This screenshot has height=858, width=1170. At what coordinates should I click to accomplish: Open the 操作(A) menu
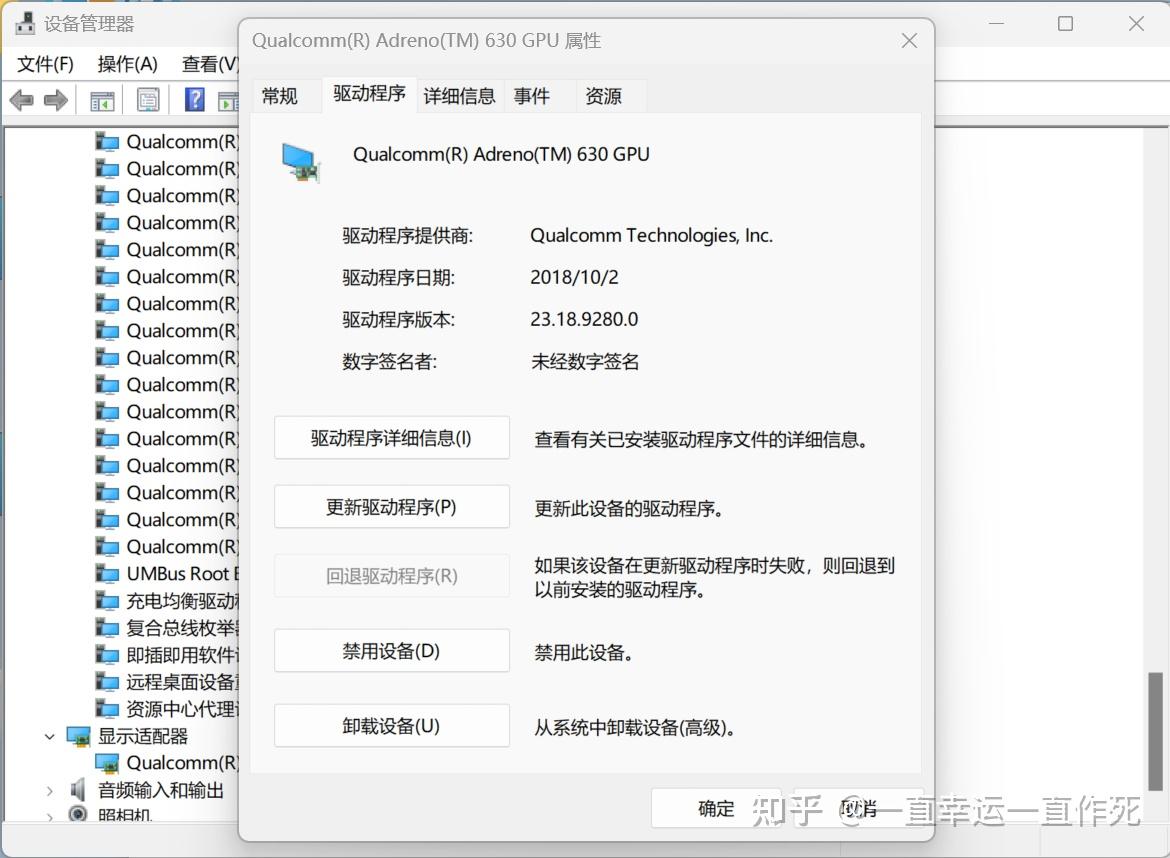128,64
